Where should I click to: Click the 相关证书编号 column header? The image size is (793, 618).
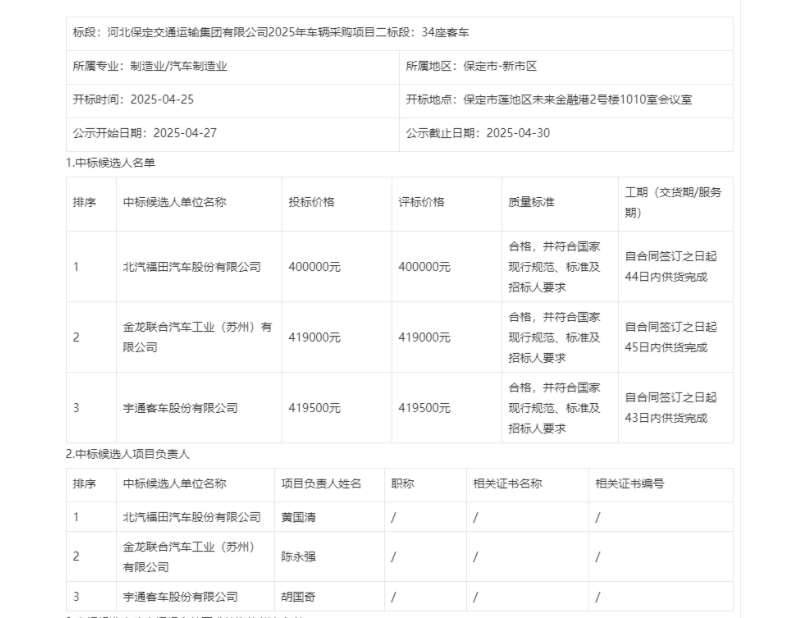629,484
